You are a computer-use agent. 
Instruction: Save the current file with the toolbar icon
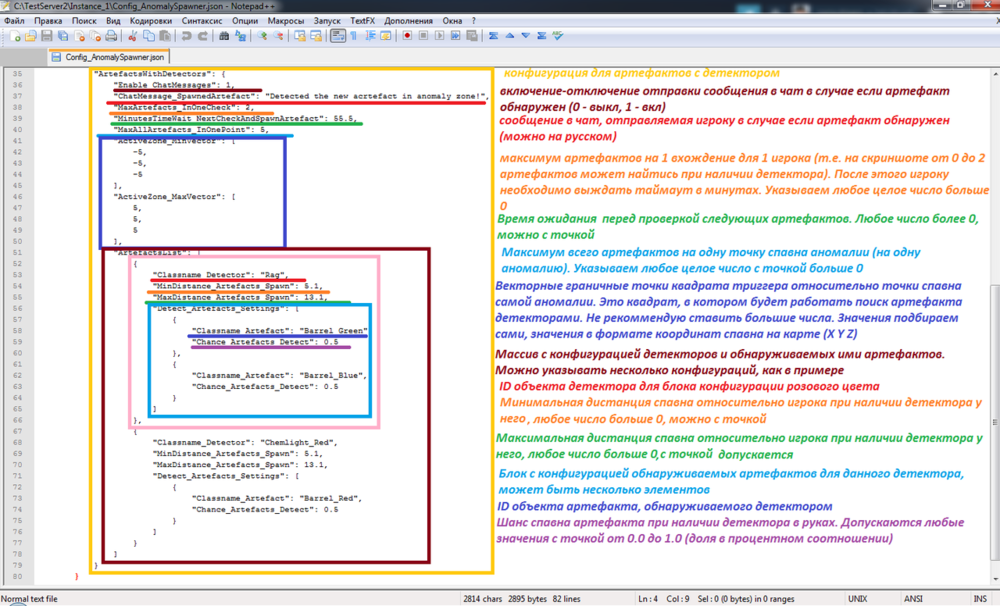pos(47,36)
